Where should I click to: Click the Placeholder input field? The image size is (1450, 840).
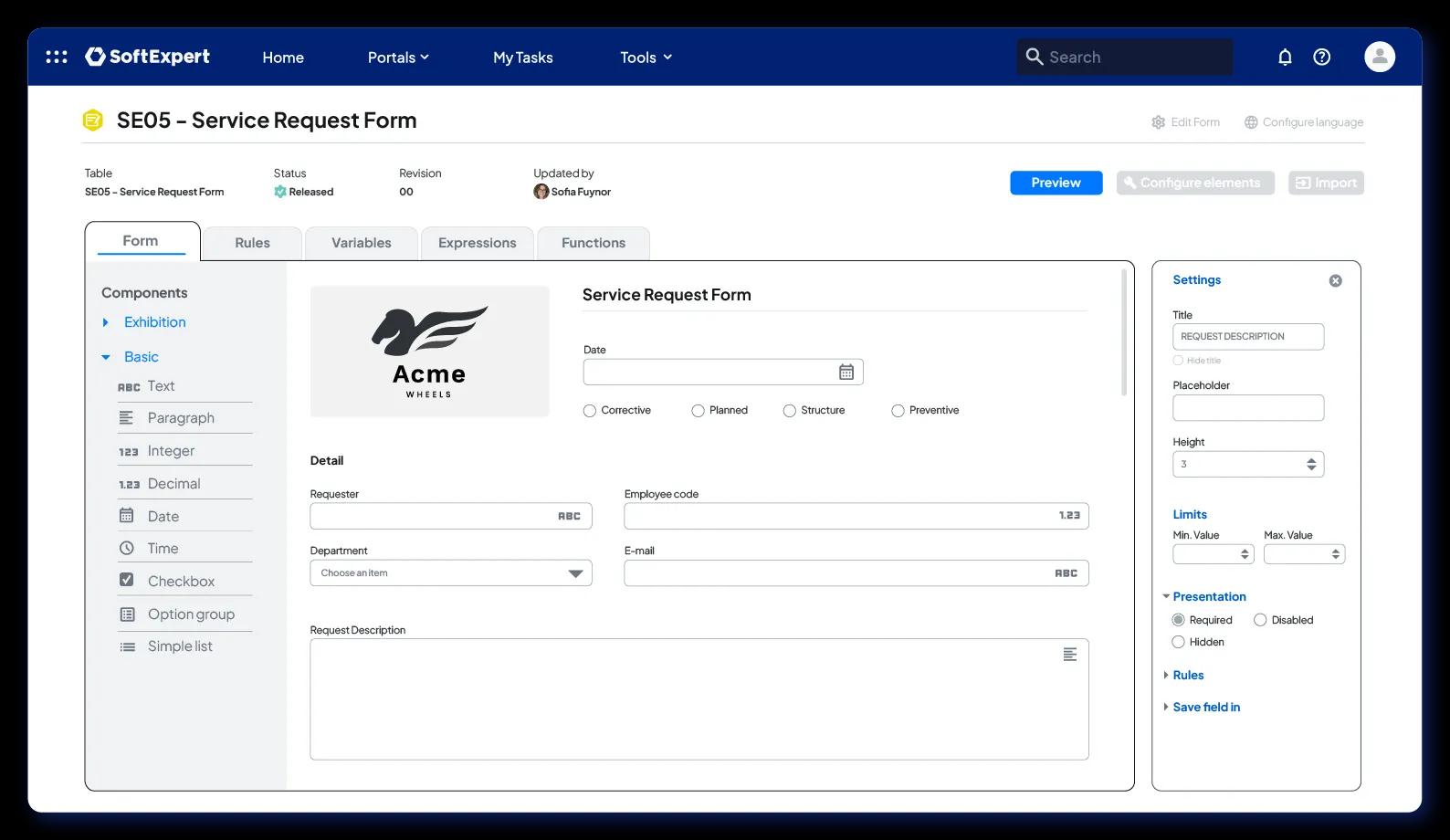[1248, 407]
